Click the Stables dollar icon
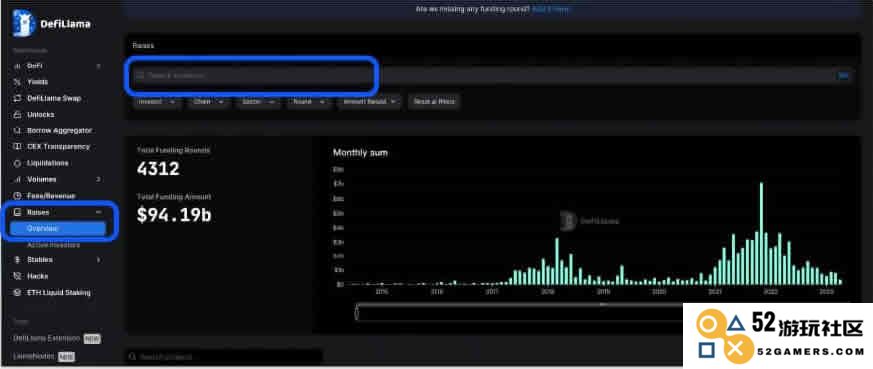 click(17, 260)
